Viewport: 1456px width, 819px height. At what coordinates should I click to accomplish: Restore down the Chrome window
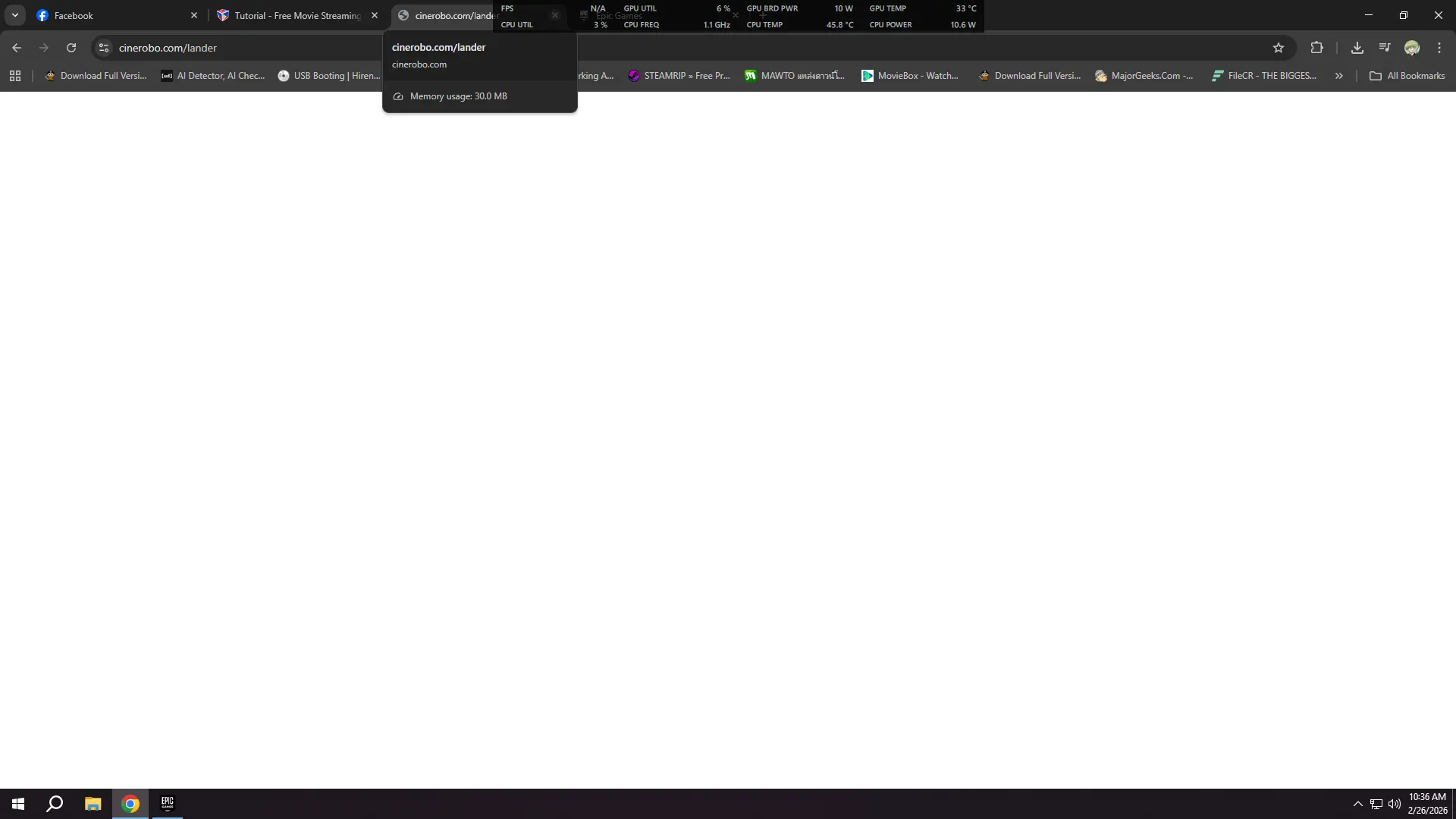click(x=1404, y=15)
